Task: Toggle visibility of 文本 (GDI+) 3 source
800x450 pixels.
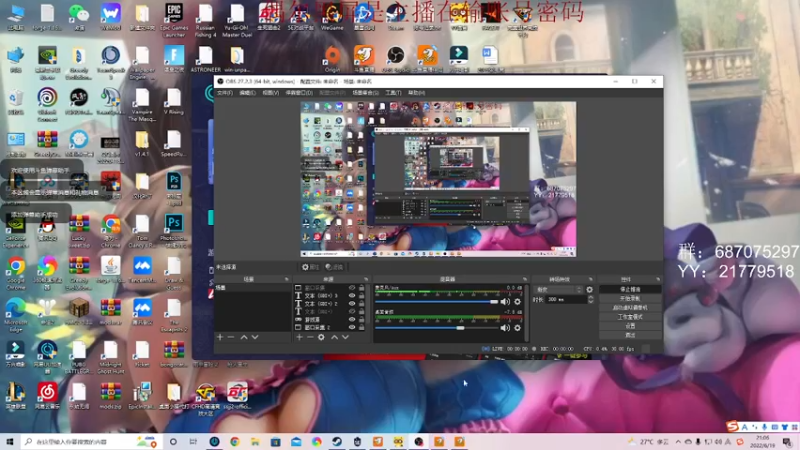Action: (352, 295)
